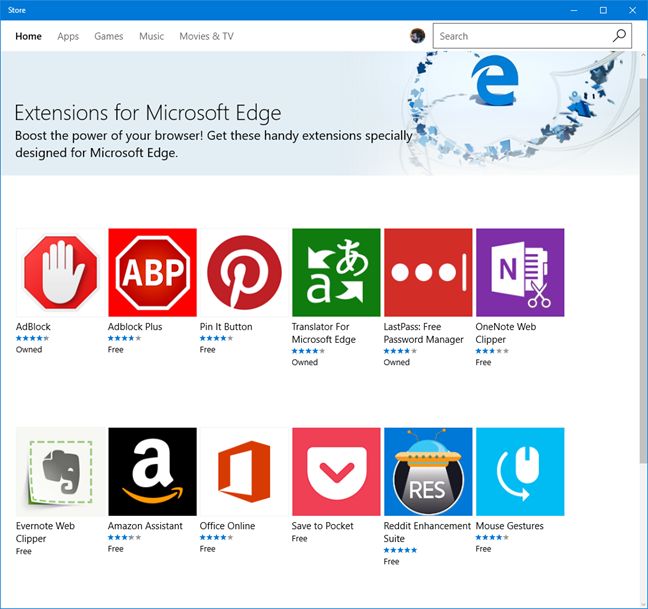This screenshot has height=609, width=648.
Task: Click the Amazon Assistant title
Action: tap(145, 526)
